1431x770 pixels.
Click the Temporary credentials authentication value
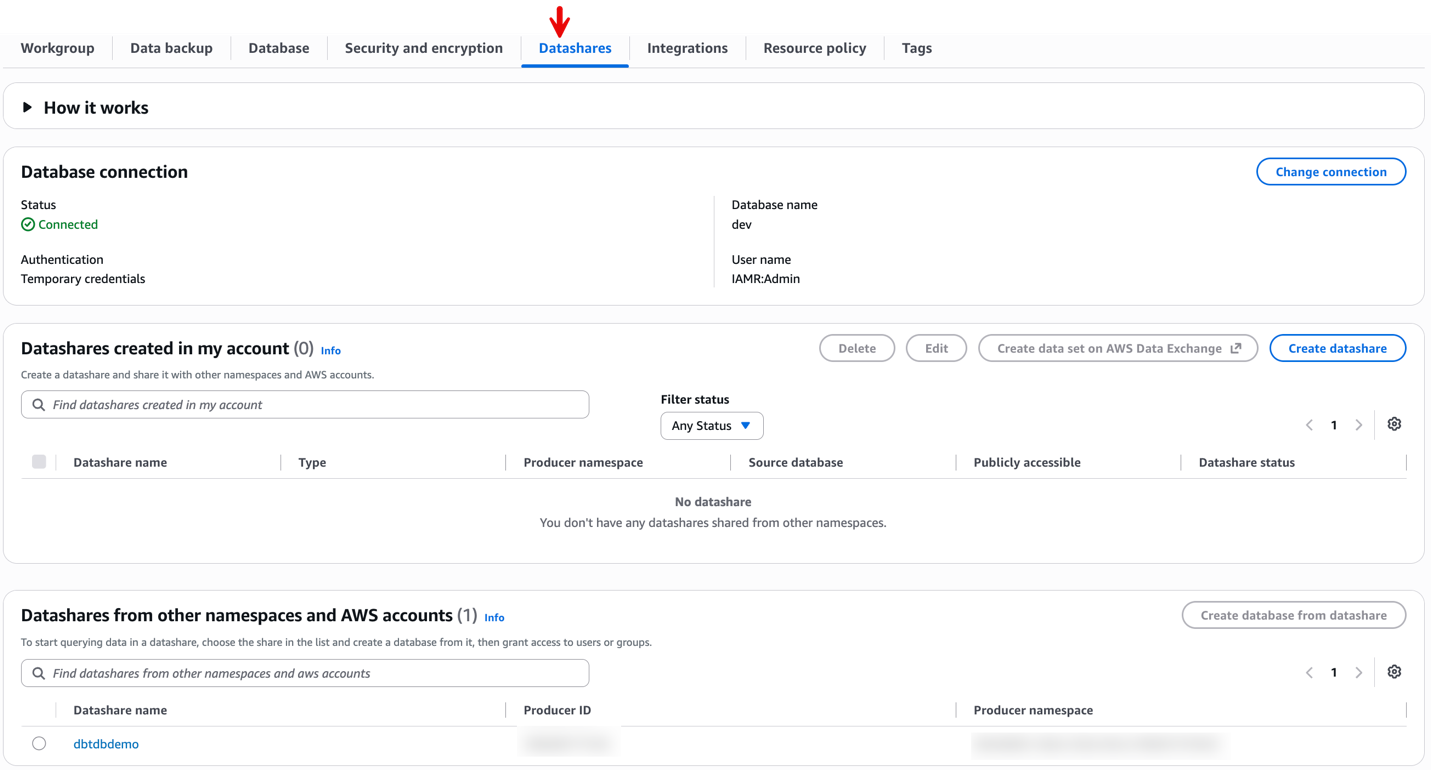tap(83, 279)
